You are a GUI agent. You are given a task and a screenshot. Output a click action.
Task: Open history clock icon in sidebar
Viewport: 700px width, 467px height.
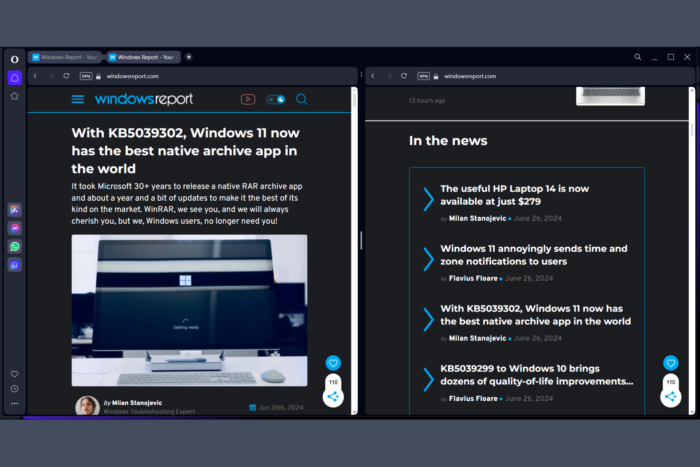[x=15, y=388]
